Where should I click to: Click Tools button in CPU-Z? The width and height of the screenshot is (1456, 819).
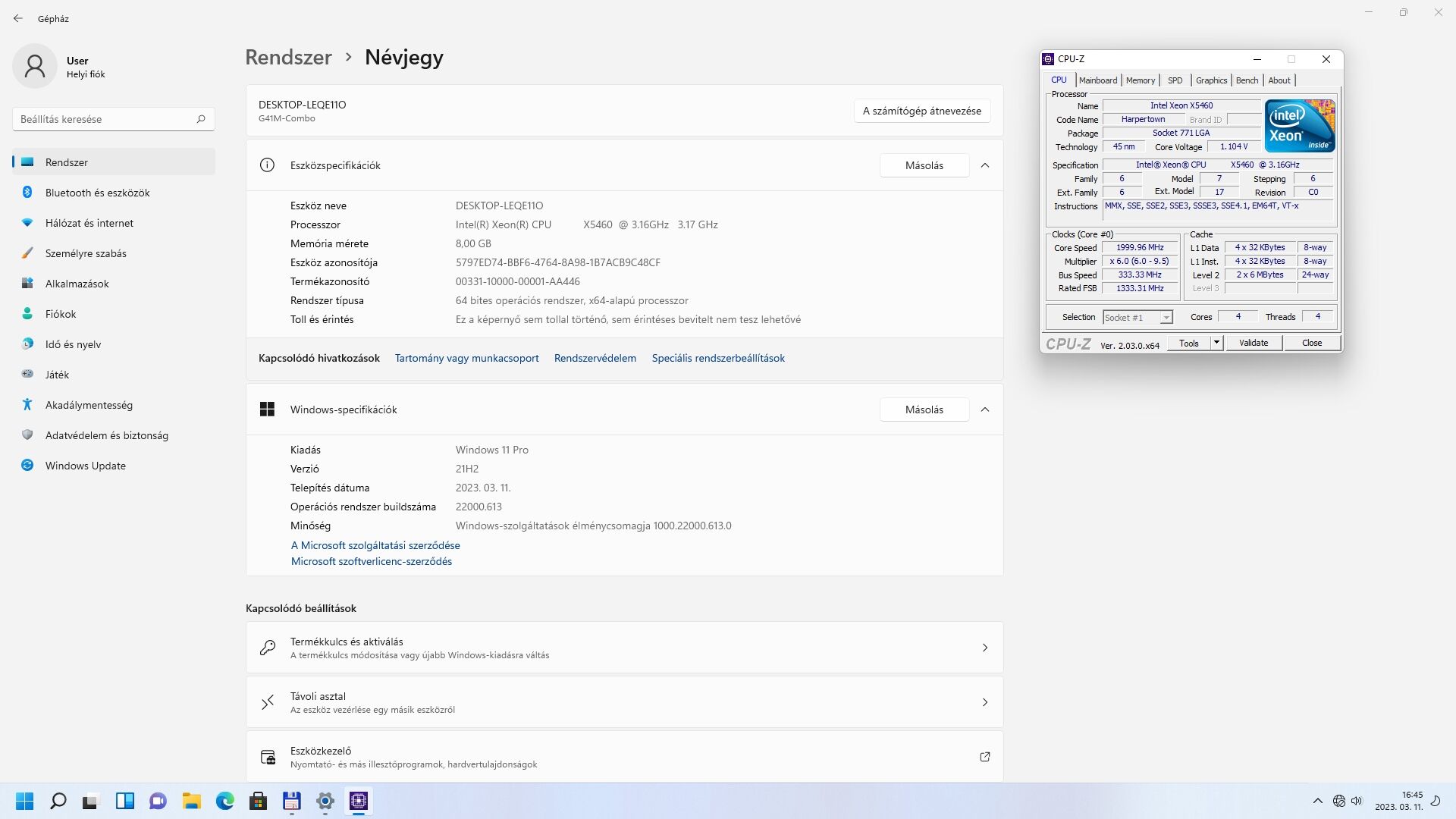point(1189,343)
